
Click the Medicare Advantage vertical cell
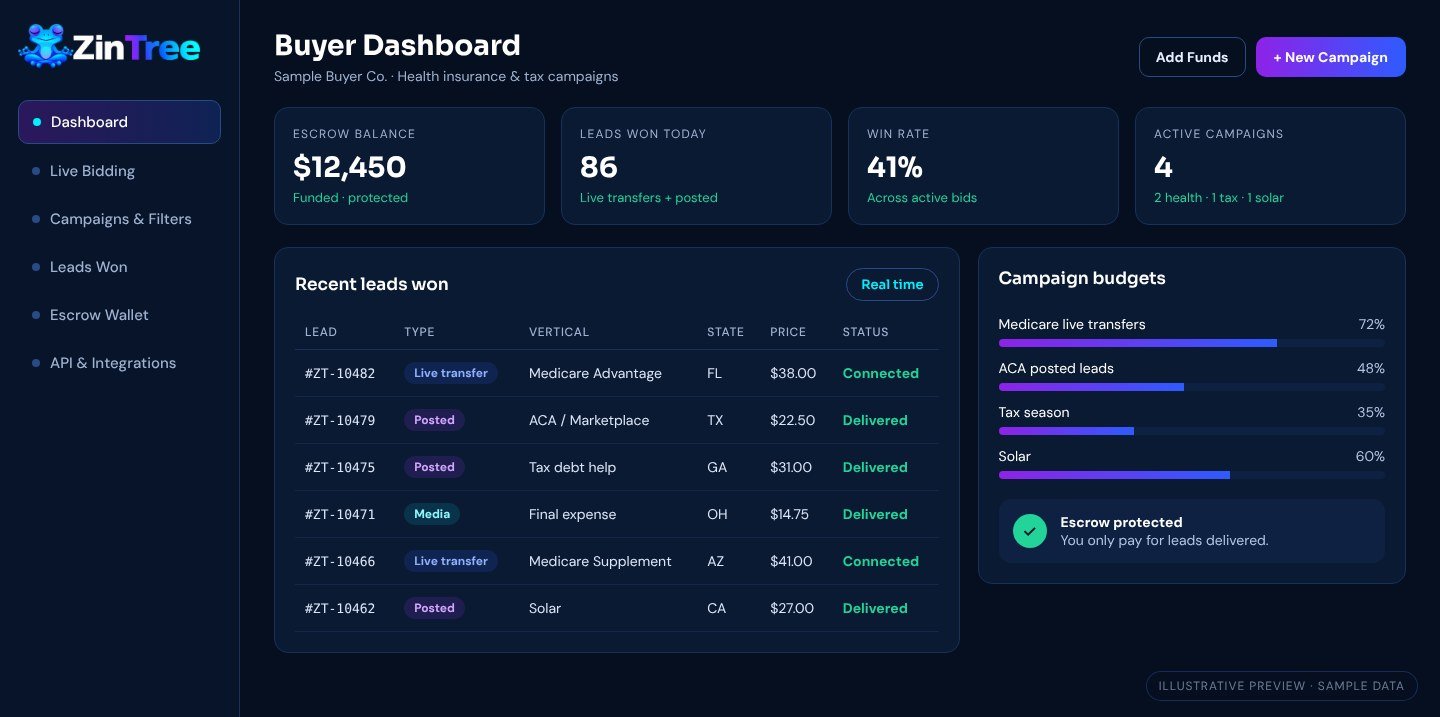595,374
